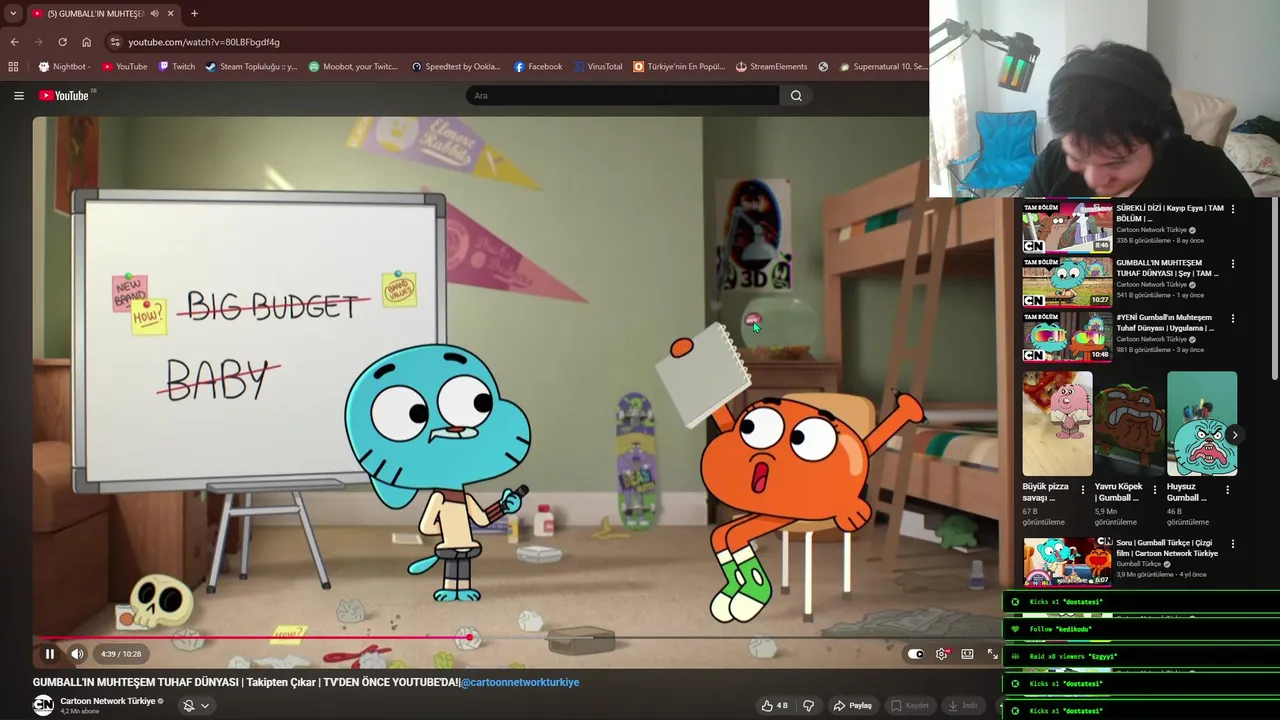
Task: Open the StreamElements bookmark
Action: [x=771, y=67]
